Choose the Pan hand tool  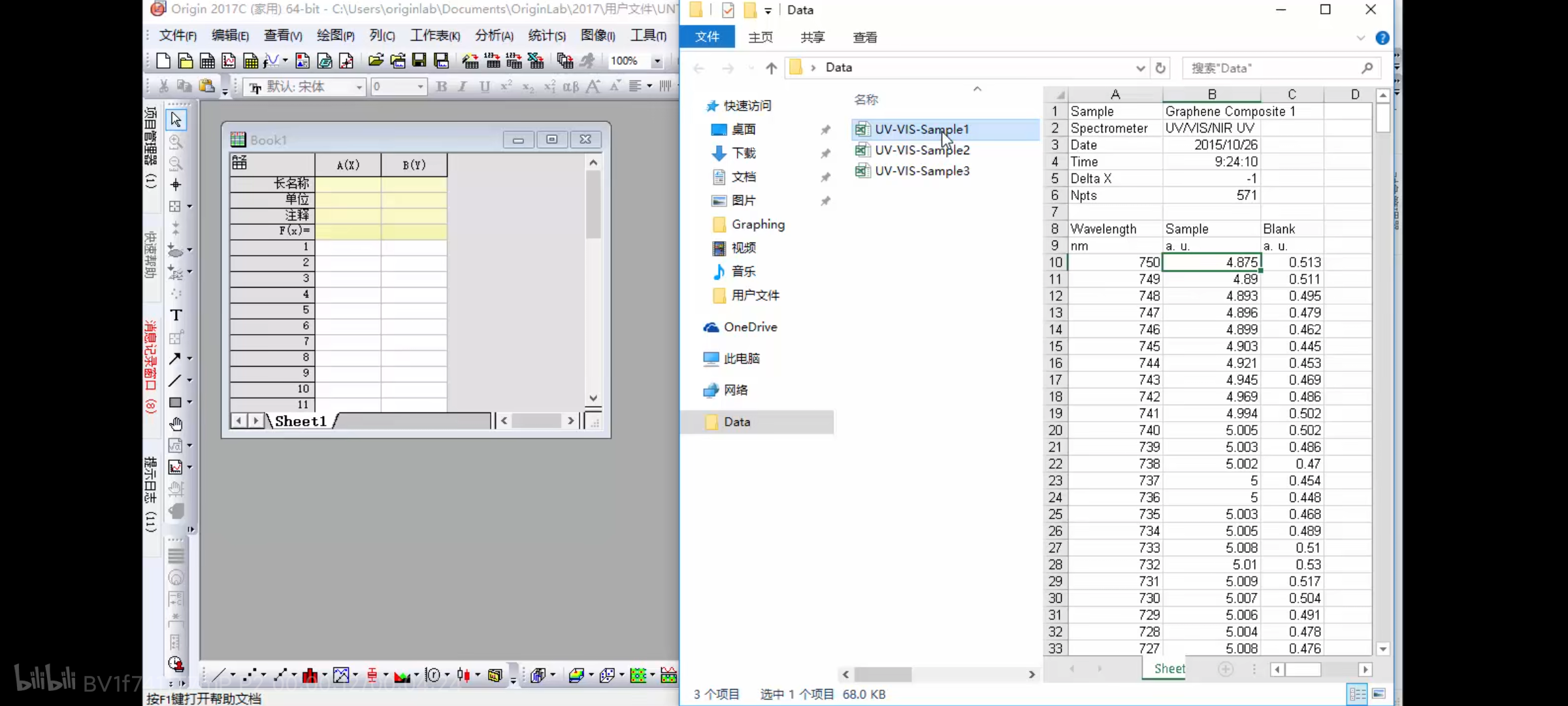(x=176, y=424)
